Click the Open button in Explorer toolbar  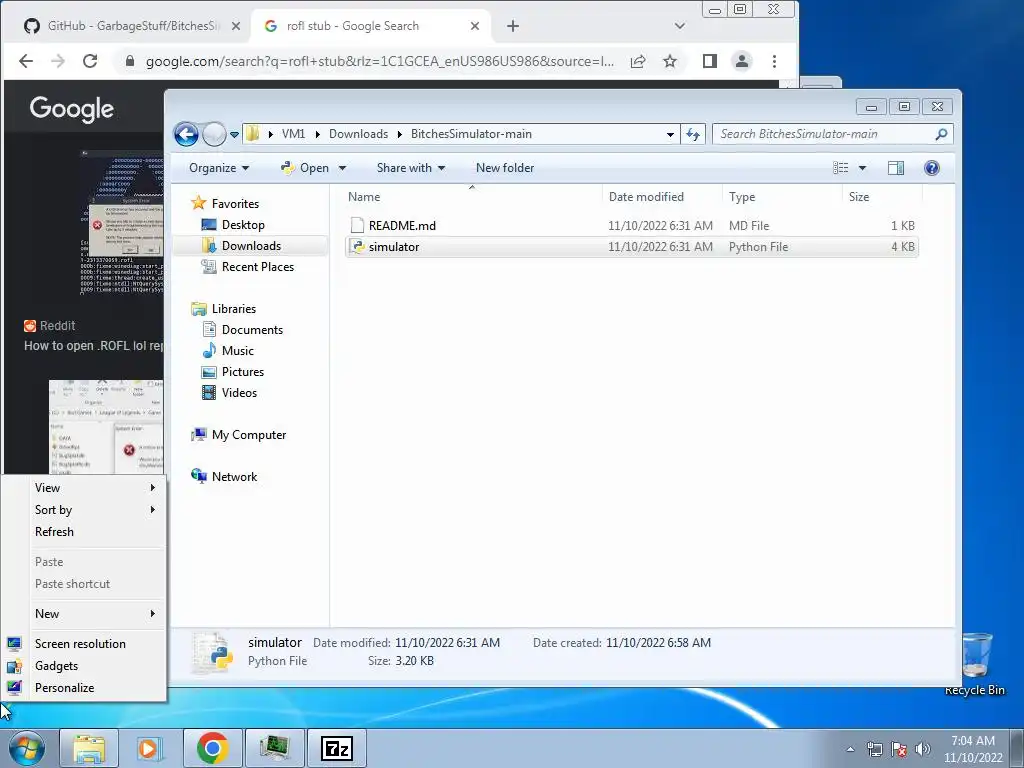pos(306,168)
